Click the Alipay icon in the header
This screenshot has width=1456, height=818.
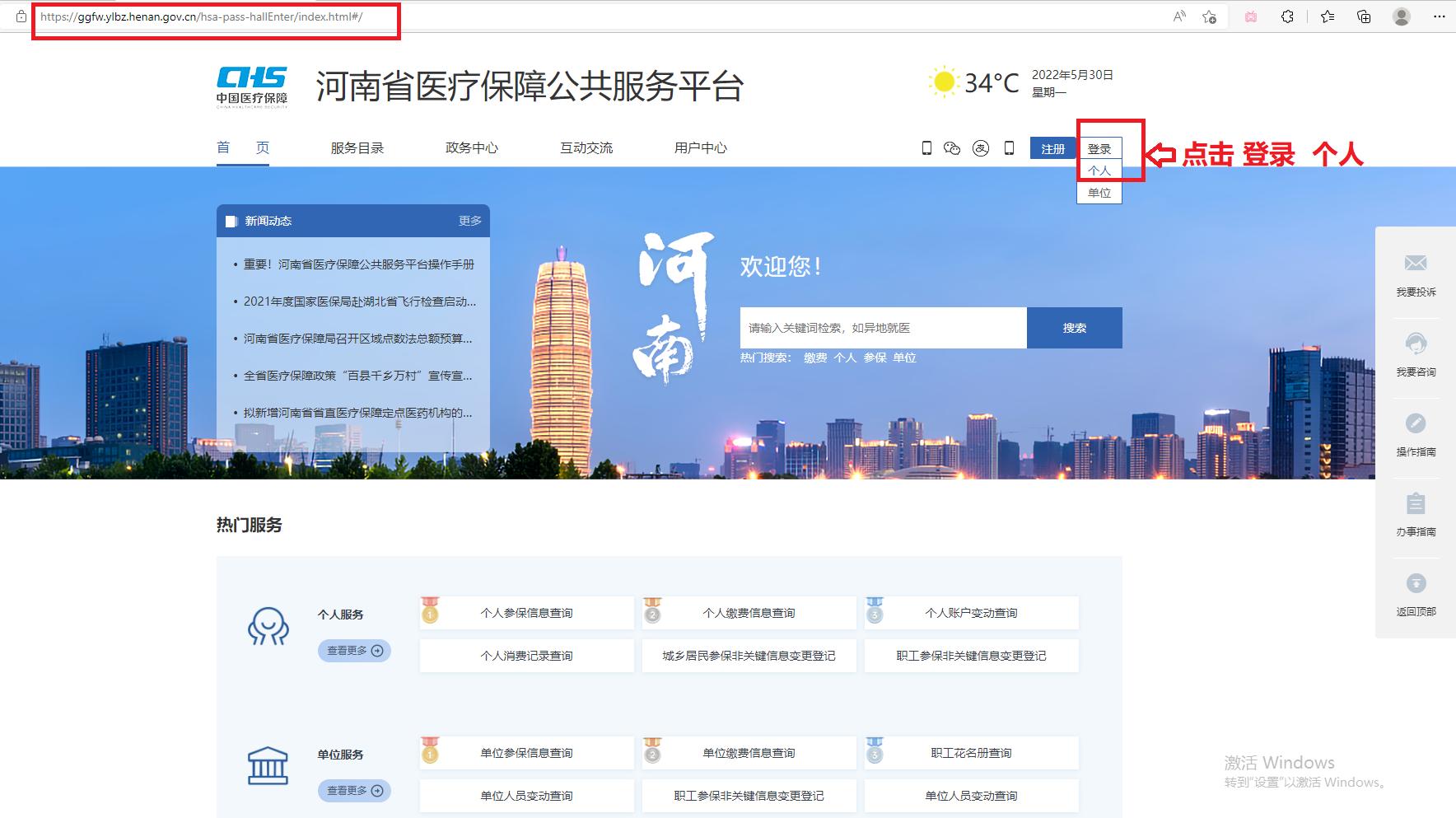(981, 147)
